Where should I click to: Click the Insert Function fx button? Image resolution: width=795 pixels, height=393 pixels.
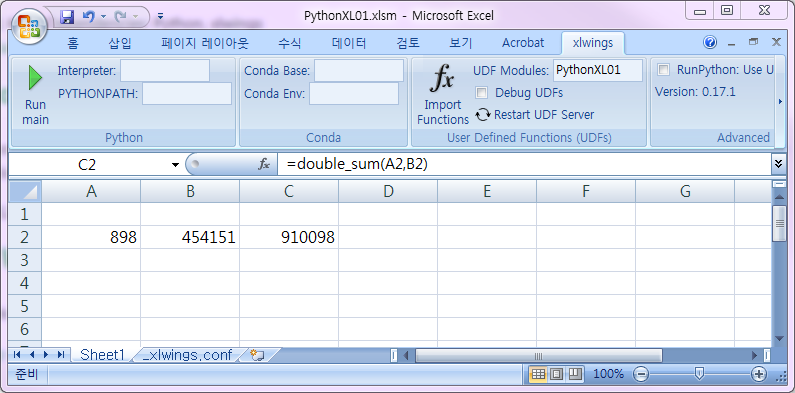(x=264, y=164)
